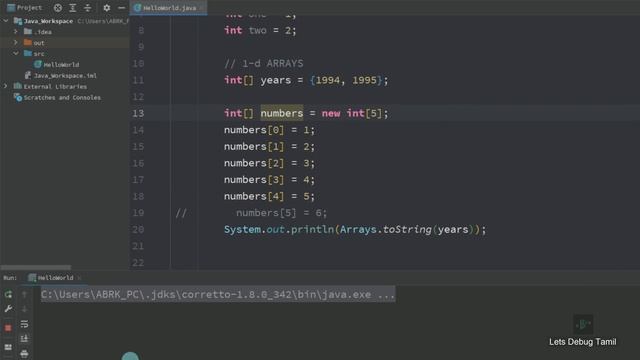Click the down arrow in Run console
The width and height of the screenshot is (640, 360).
pyautogui.click(x=24, y=309)
